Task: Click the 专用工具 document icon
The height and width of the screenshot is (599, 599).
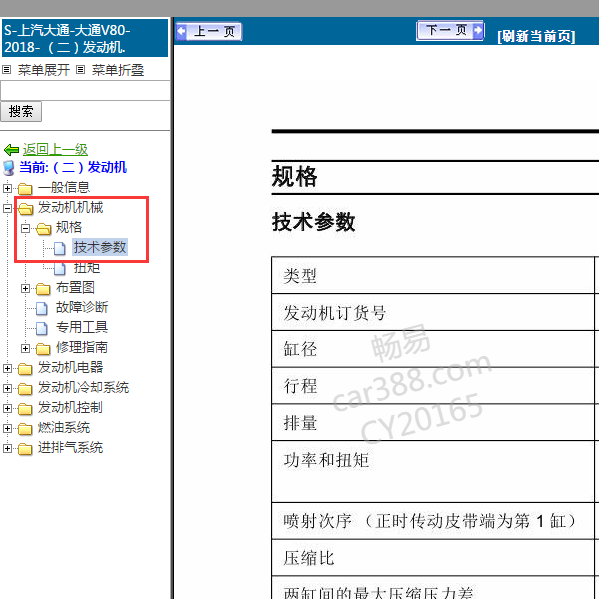Action: pos(42,328)
